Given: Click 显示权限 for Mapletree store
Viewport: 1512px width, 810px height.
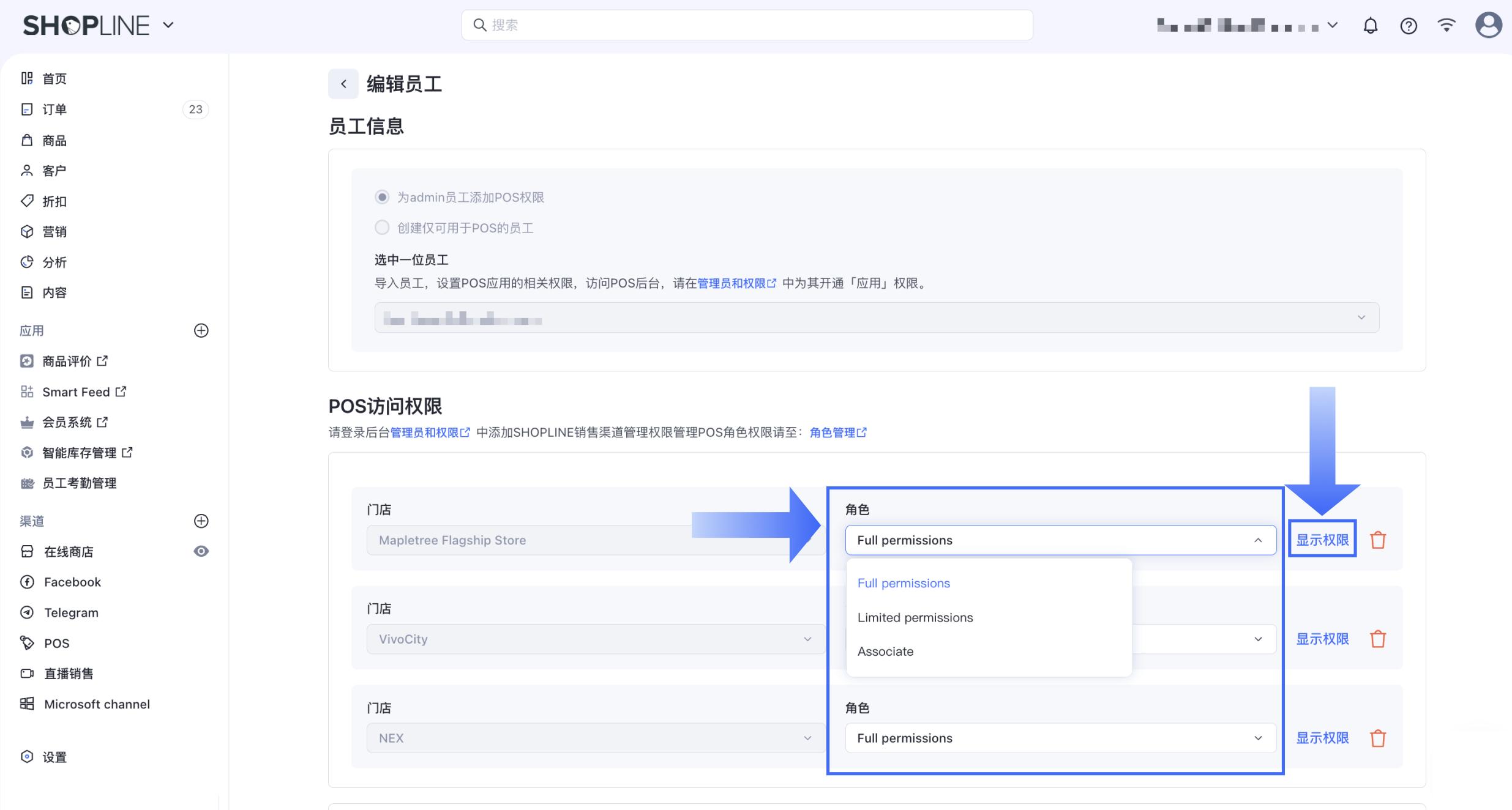Looking at the screenshot, I should [x=1322, y=540].
